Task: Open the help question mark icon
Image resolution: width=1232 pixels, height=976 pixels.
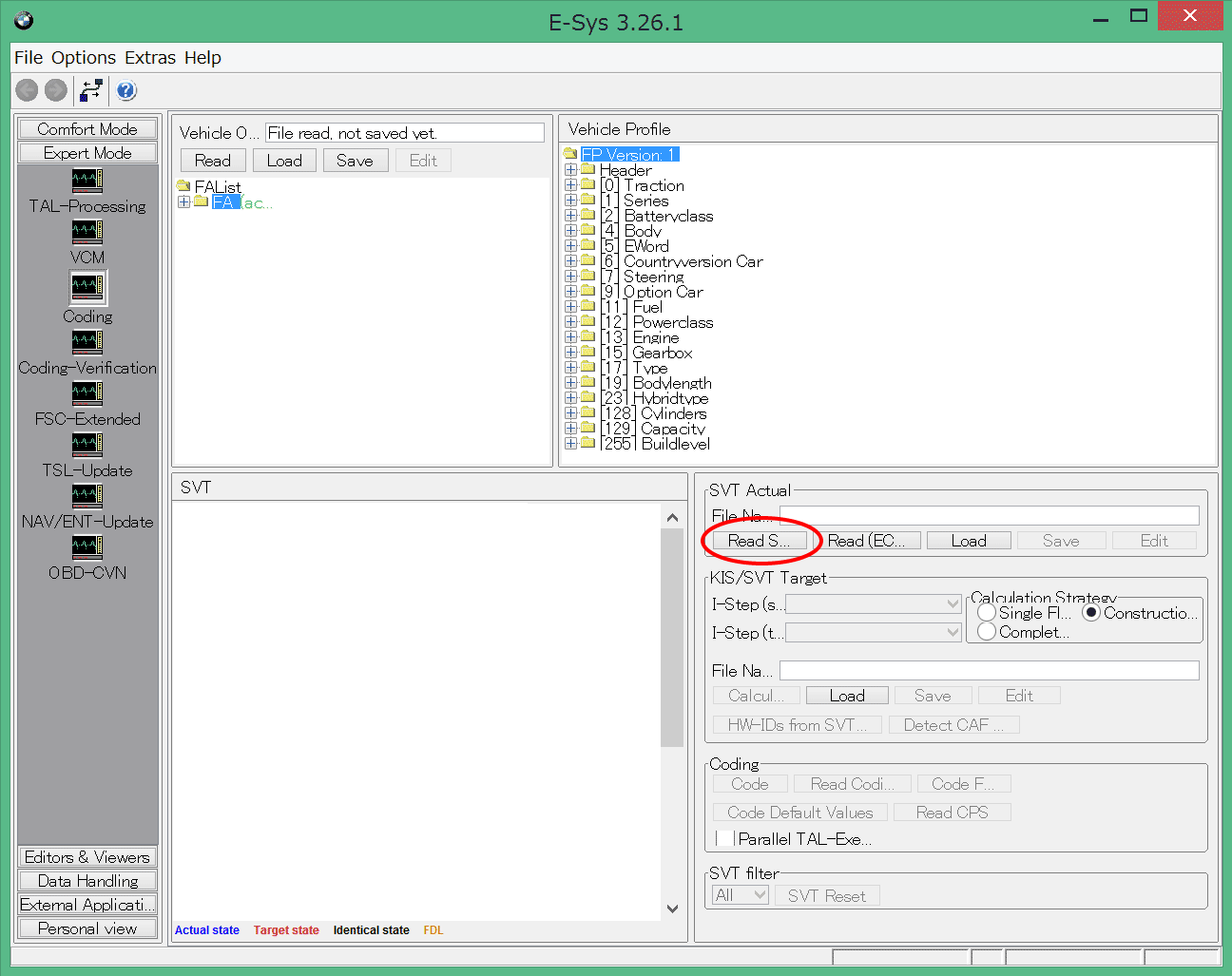Action: click(x=126, y=90)
